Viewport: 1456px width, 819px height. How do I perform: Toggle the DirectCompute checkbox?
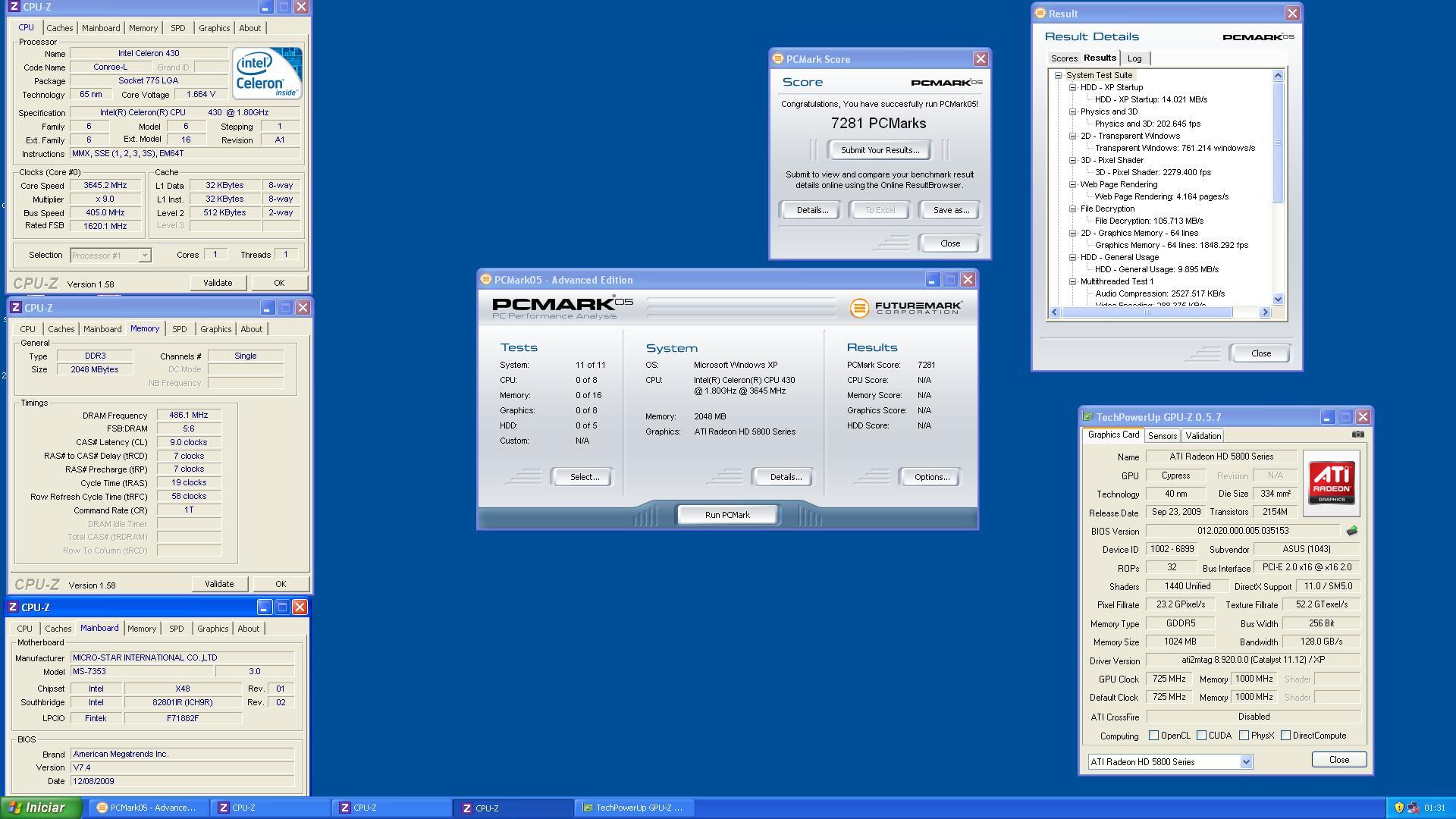point(1285,736)
